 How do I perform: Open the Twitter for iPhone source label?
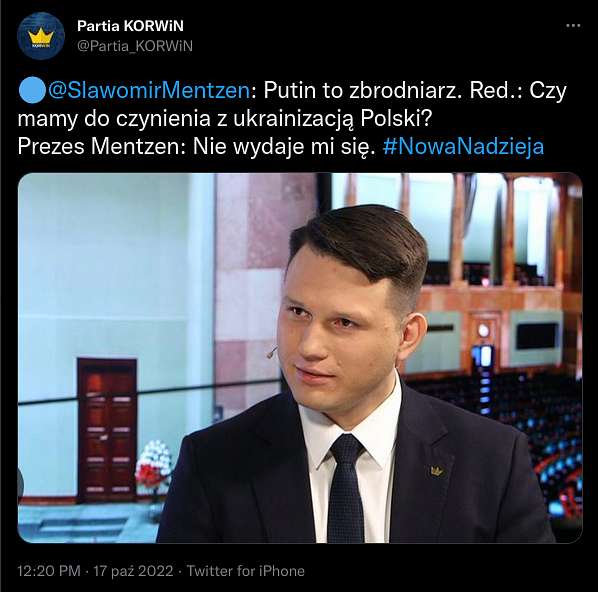tap(246, 571)
